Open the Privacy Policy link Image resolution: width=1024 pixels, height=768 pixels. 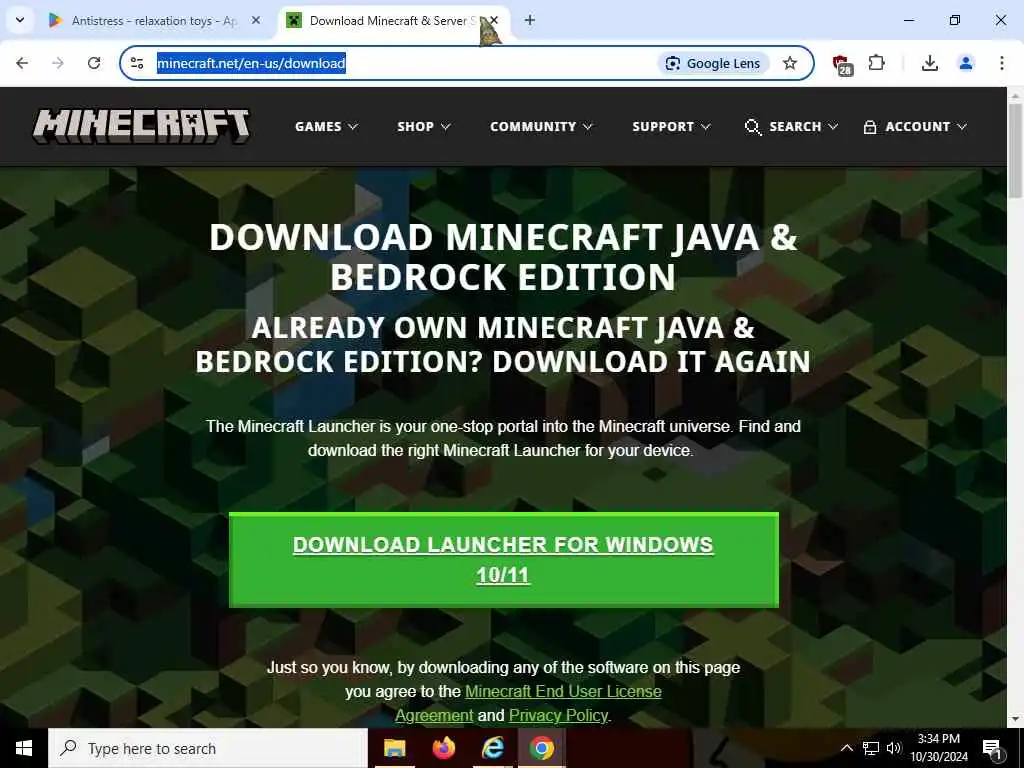tap(558, 716)
